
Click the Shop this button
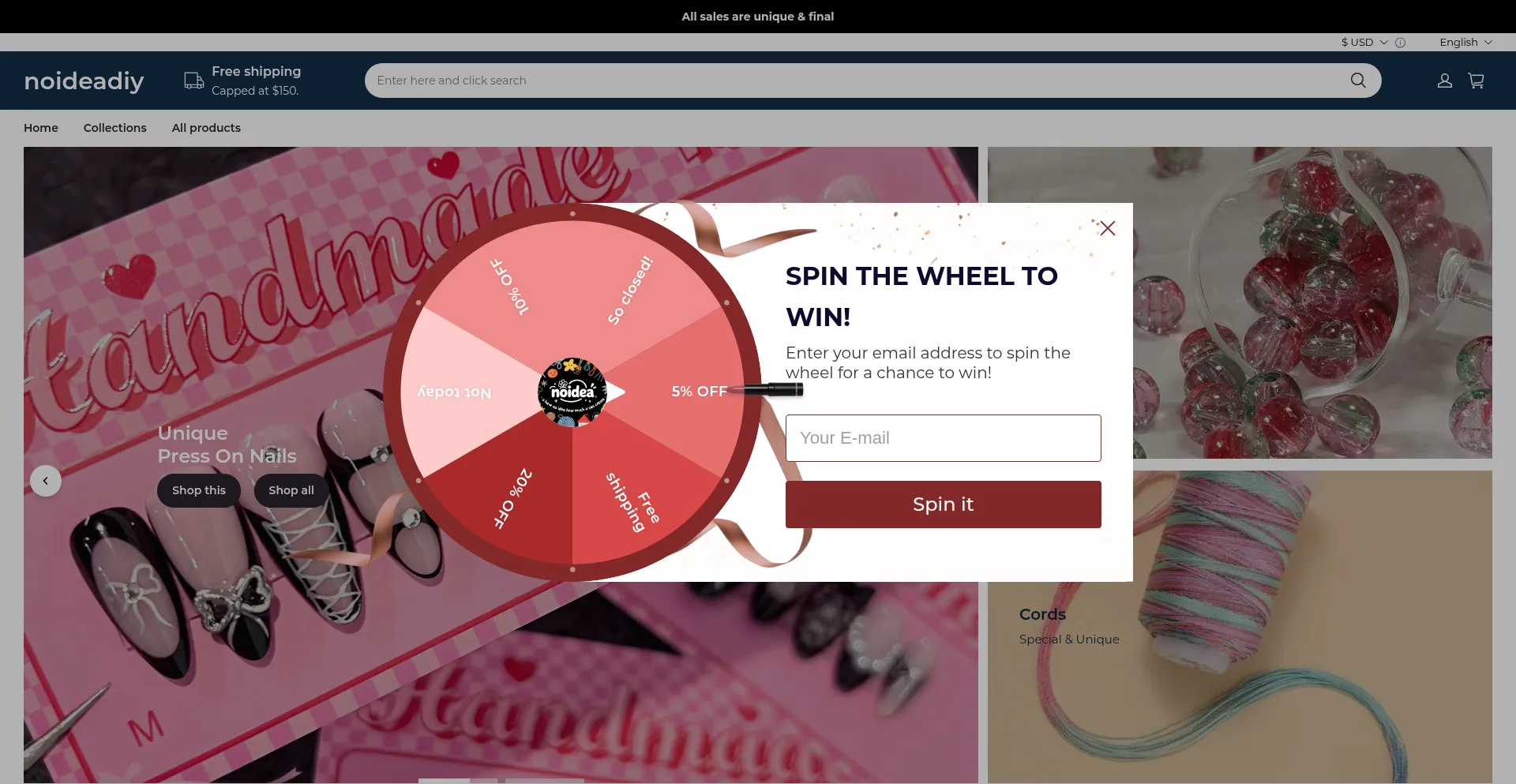[199, 490]
